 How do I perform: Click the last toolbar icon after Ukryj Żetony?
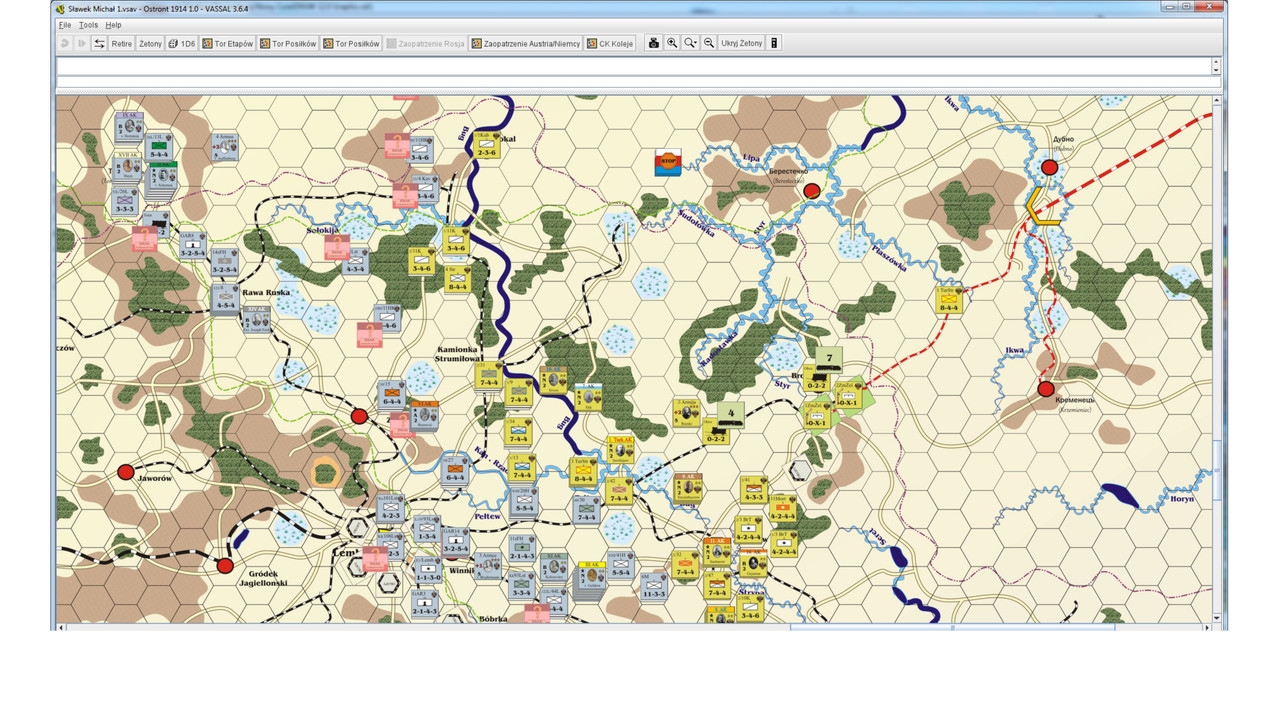[774, 44]
